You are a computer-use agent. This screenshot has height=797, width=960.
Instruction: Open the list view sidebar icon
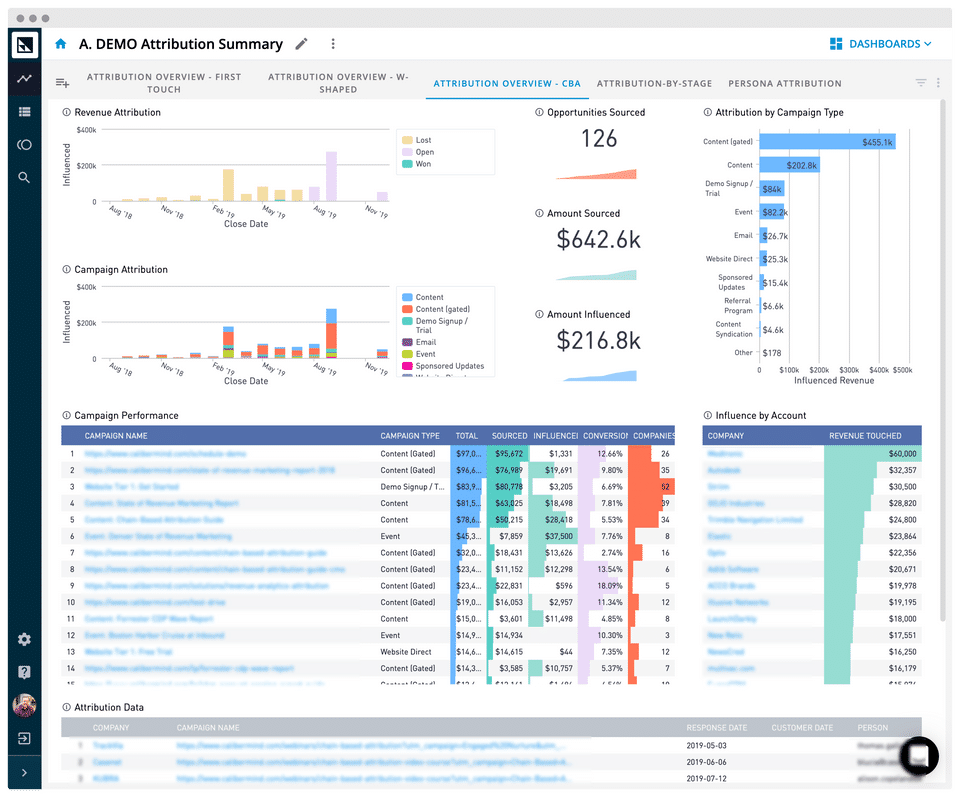[x=24, y=111]
